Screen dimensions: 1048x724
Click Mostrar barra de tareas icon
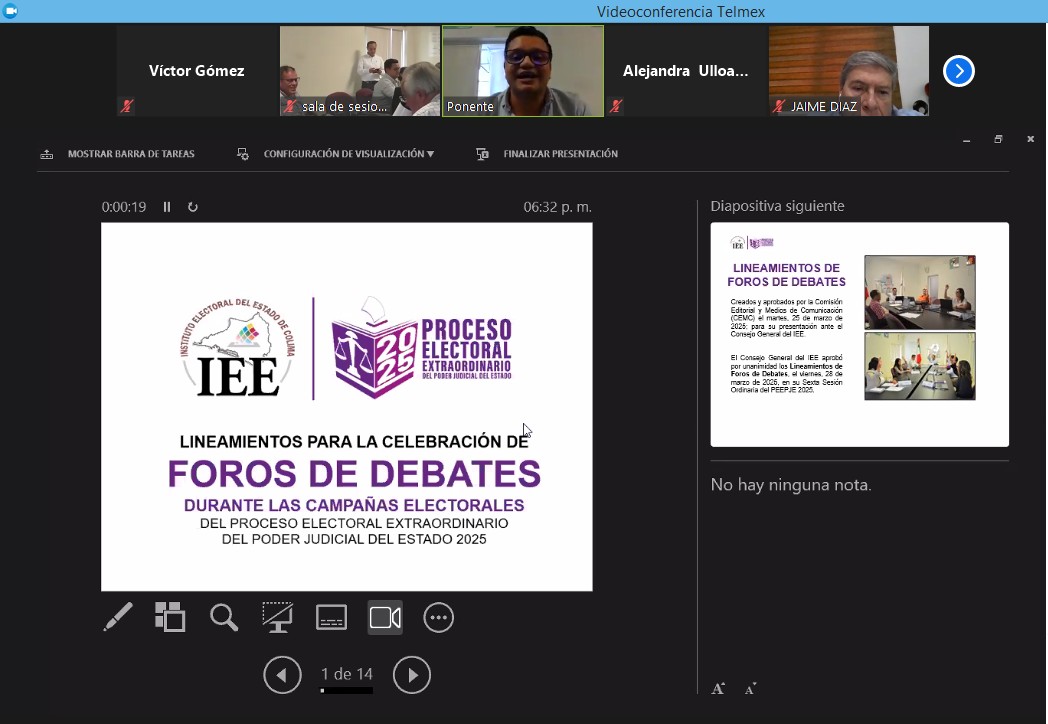click(47, 154)
